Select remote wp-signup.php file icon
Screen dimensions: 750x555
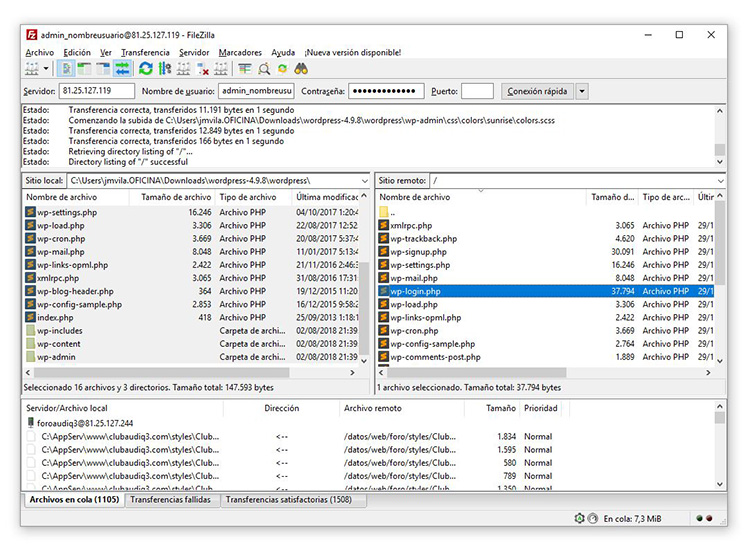384,252
